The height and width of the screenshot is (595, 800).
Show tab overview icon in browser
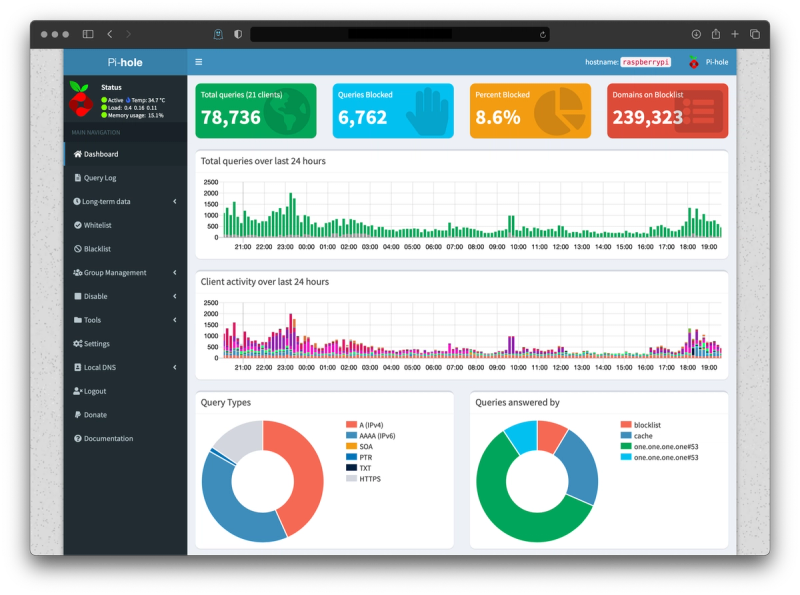pyautogui.click(x=755, y=34)
